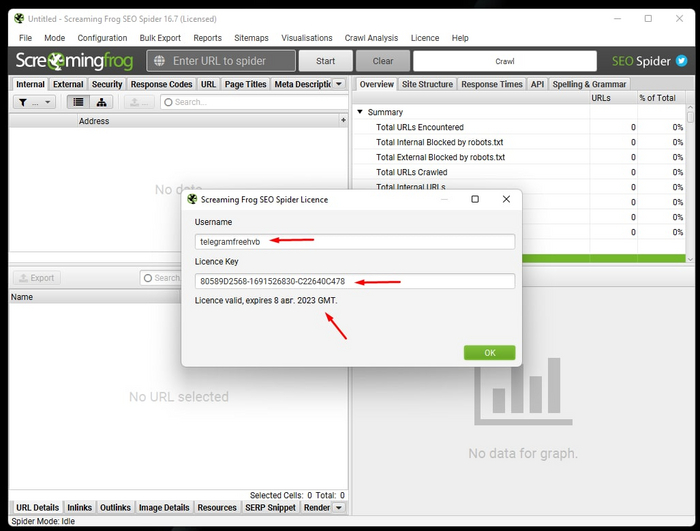Select the Overview tab
This screenshot has width=700, height=531.
[x=376, y=84]
